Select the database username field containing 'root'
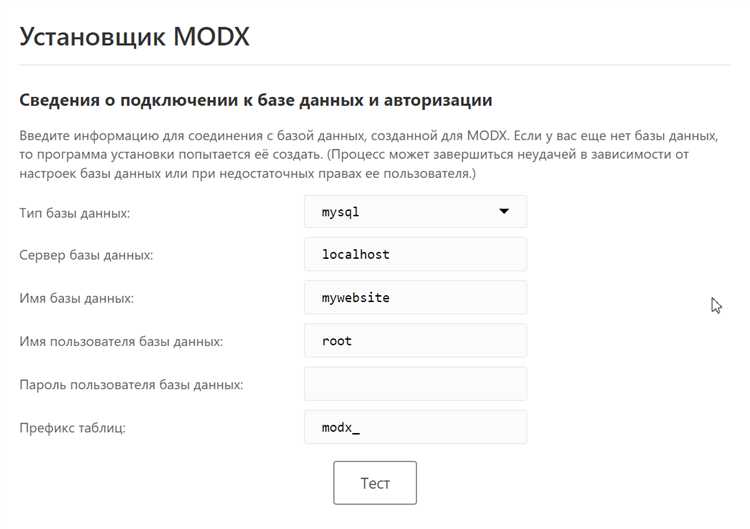Screen dimensions: 750x529 click(x=415, y=341)
